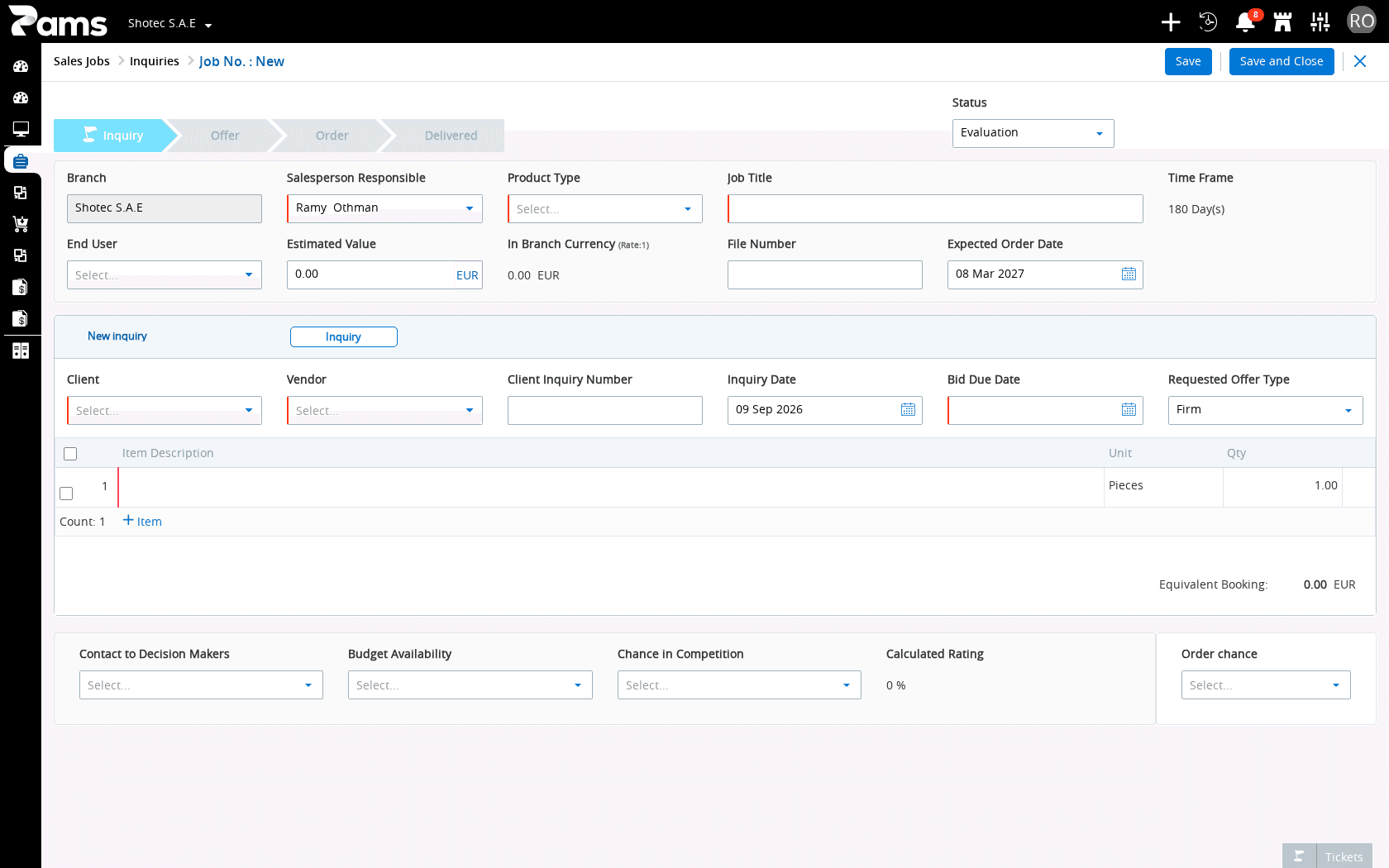Open the Bid Due Date calendar picker
This screenshot has width=1389, height=868.
tap(1129, 409)
